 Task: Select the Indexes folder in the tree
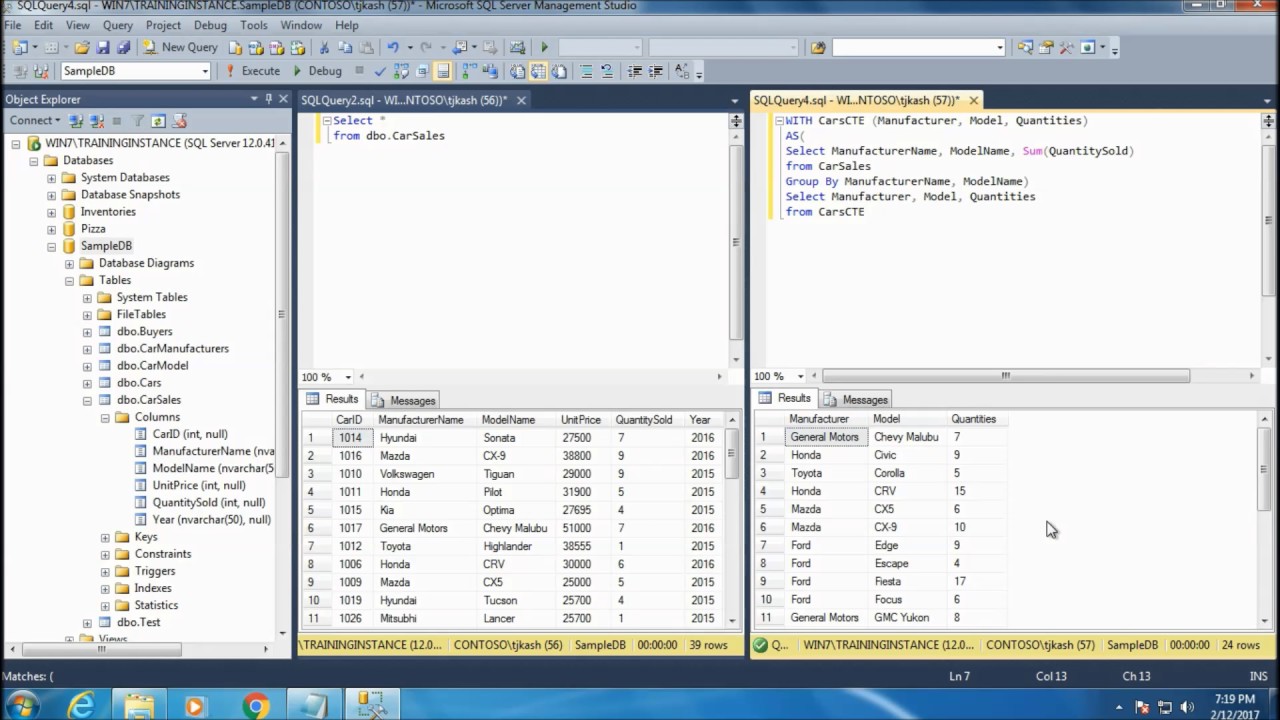152,588
